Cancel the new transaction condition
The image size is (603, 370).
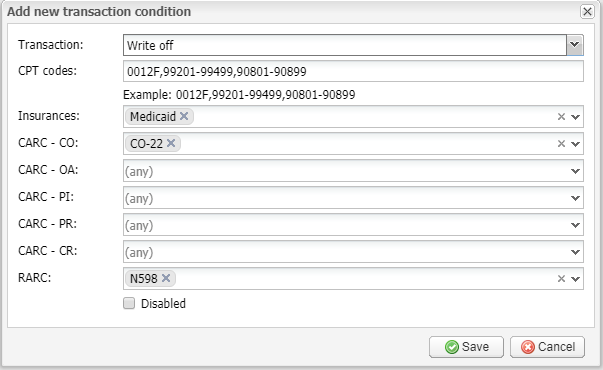547,347
